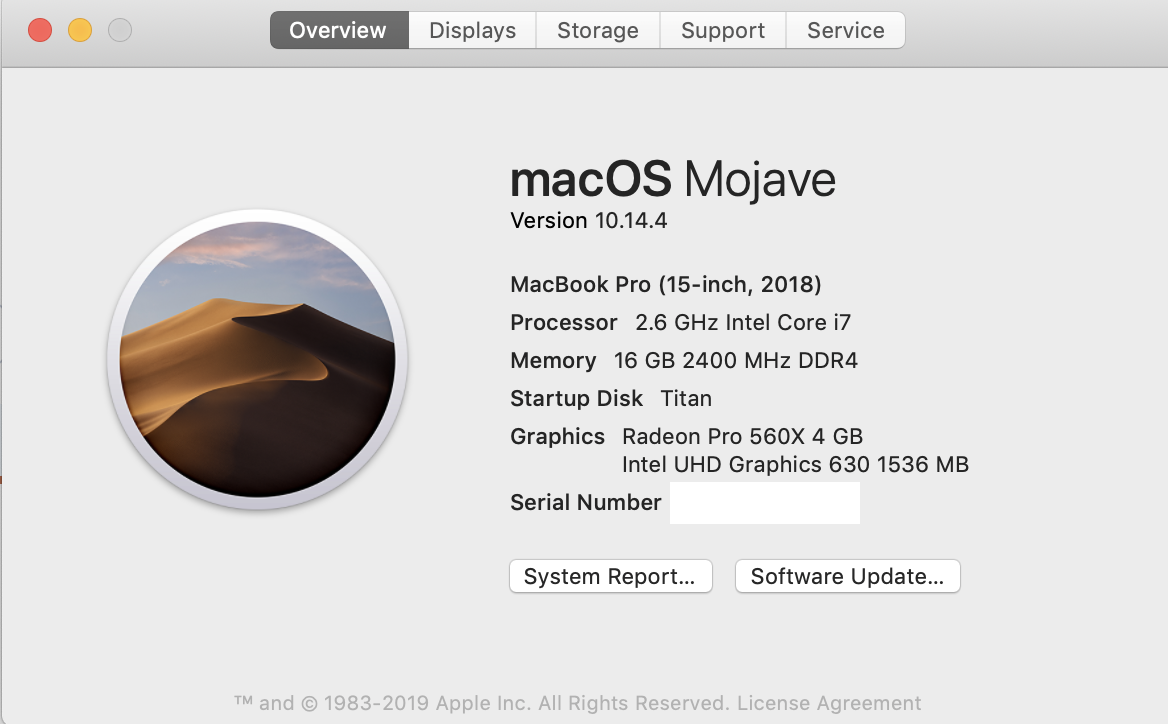Click the Processor label
Image resolution: width=1168 pixels, height=724 pixels.
563,323
